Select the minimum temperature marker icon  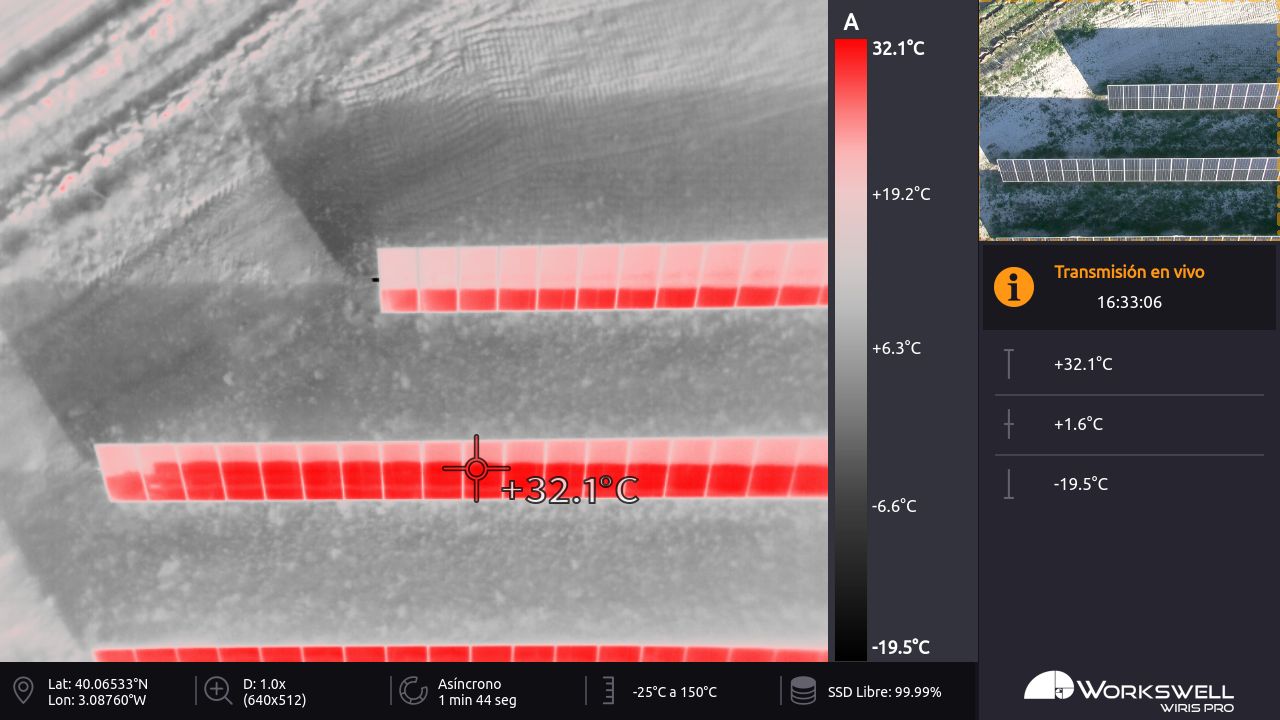1009,484
